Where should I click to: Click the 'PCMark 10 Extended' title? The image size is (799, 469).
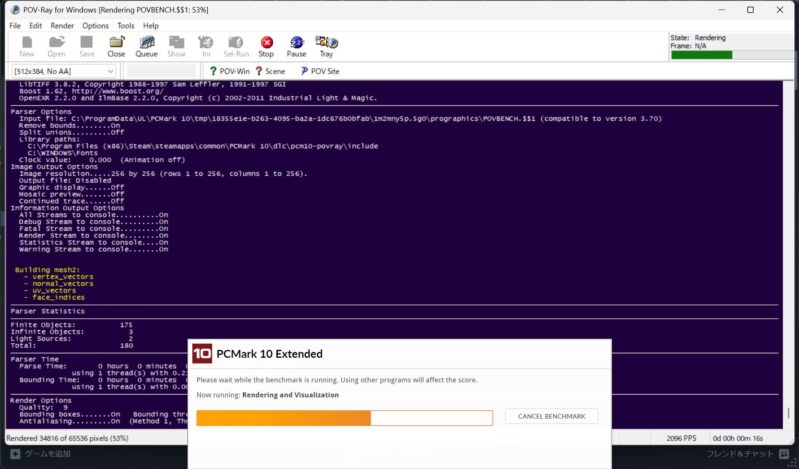270,354
